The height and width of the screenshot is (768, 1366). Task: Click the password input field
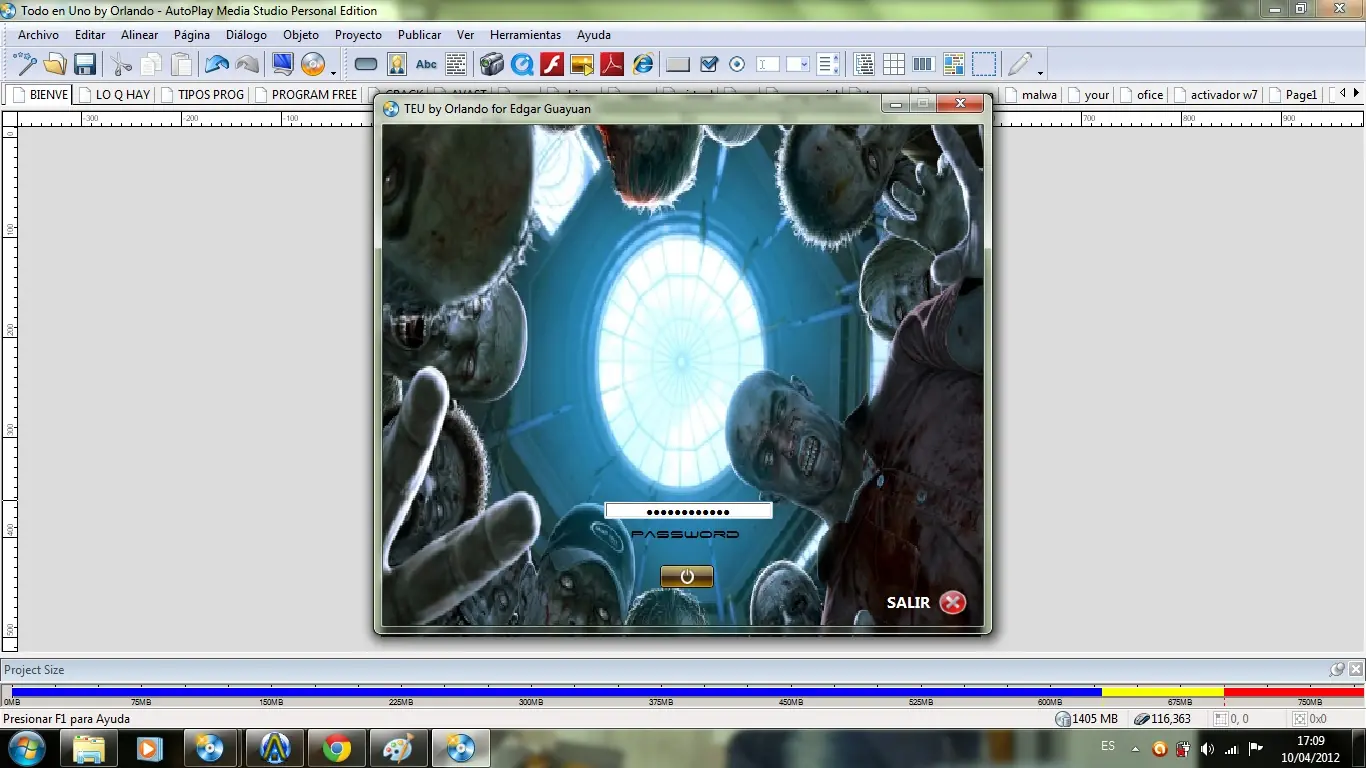coord(688,511)
